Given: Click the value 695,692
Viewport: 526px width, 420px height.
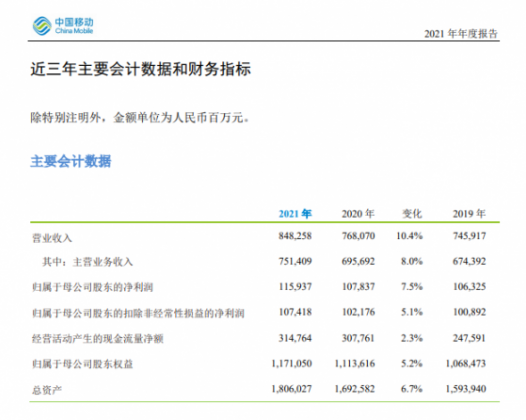Looking at the screenshot, I should [x=358, y=261].
